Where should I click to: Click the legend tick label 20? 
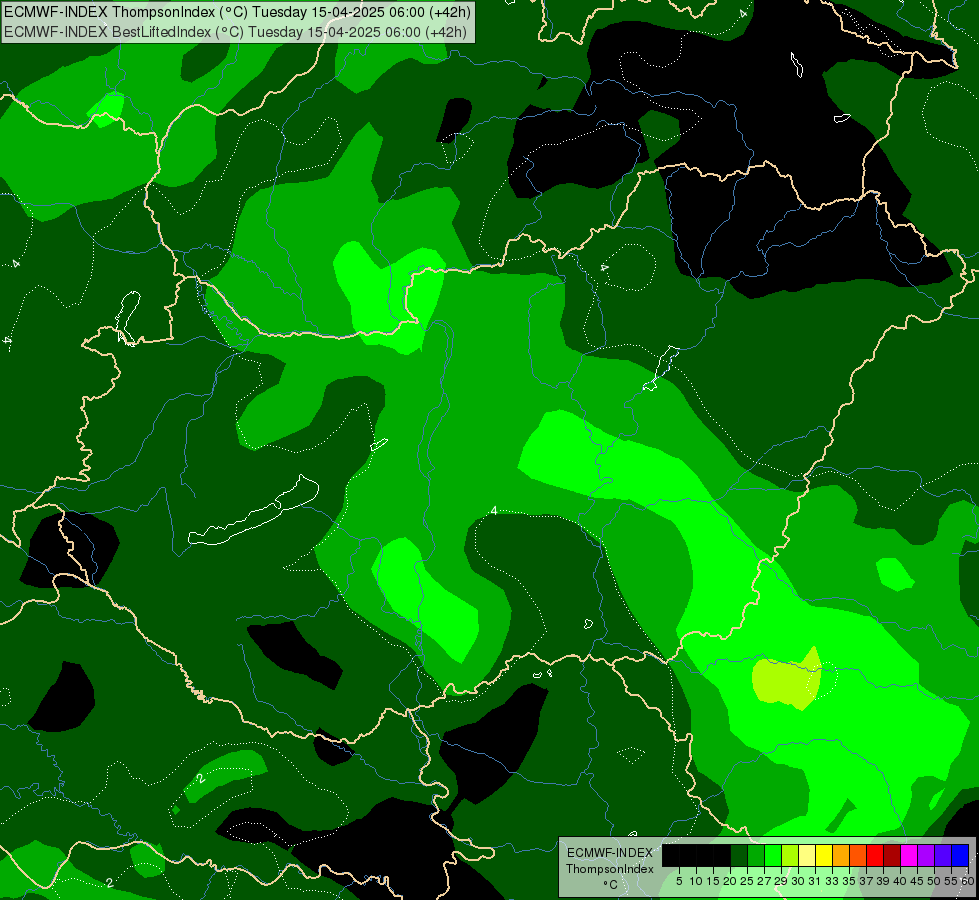[x=730, y=881]
